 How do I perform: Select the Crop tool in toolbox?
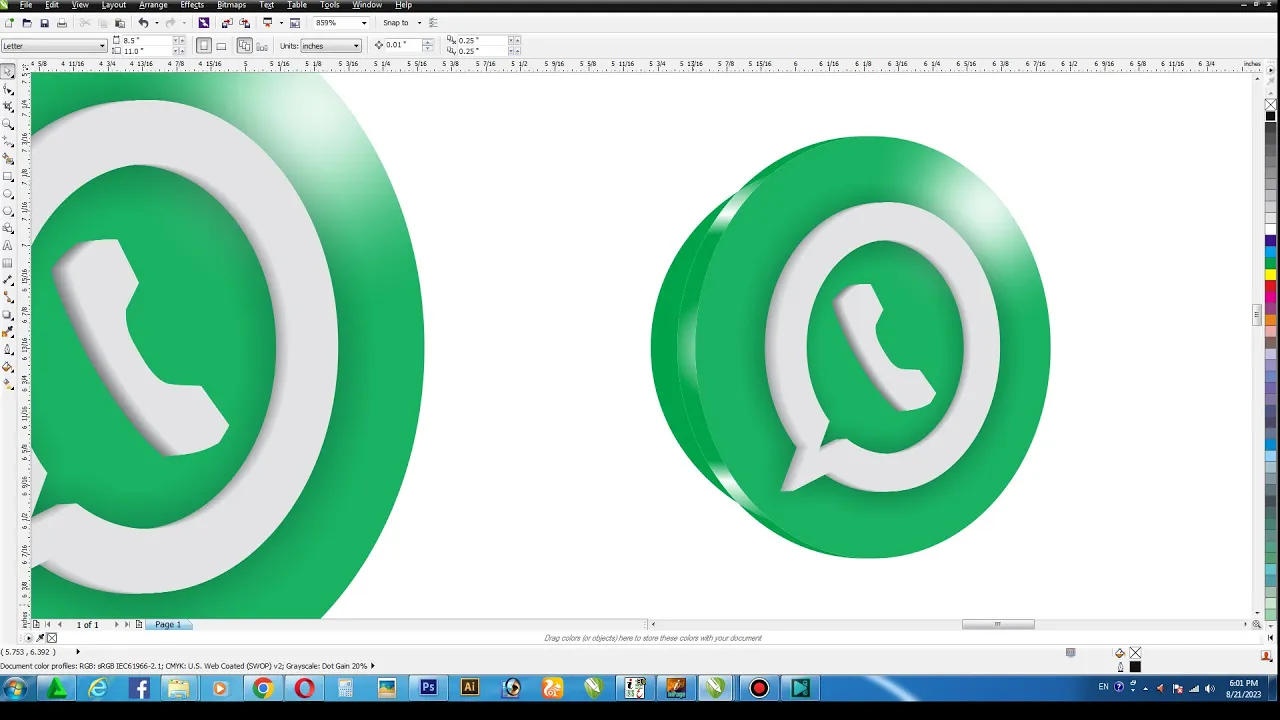[9, 106]
